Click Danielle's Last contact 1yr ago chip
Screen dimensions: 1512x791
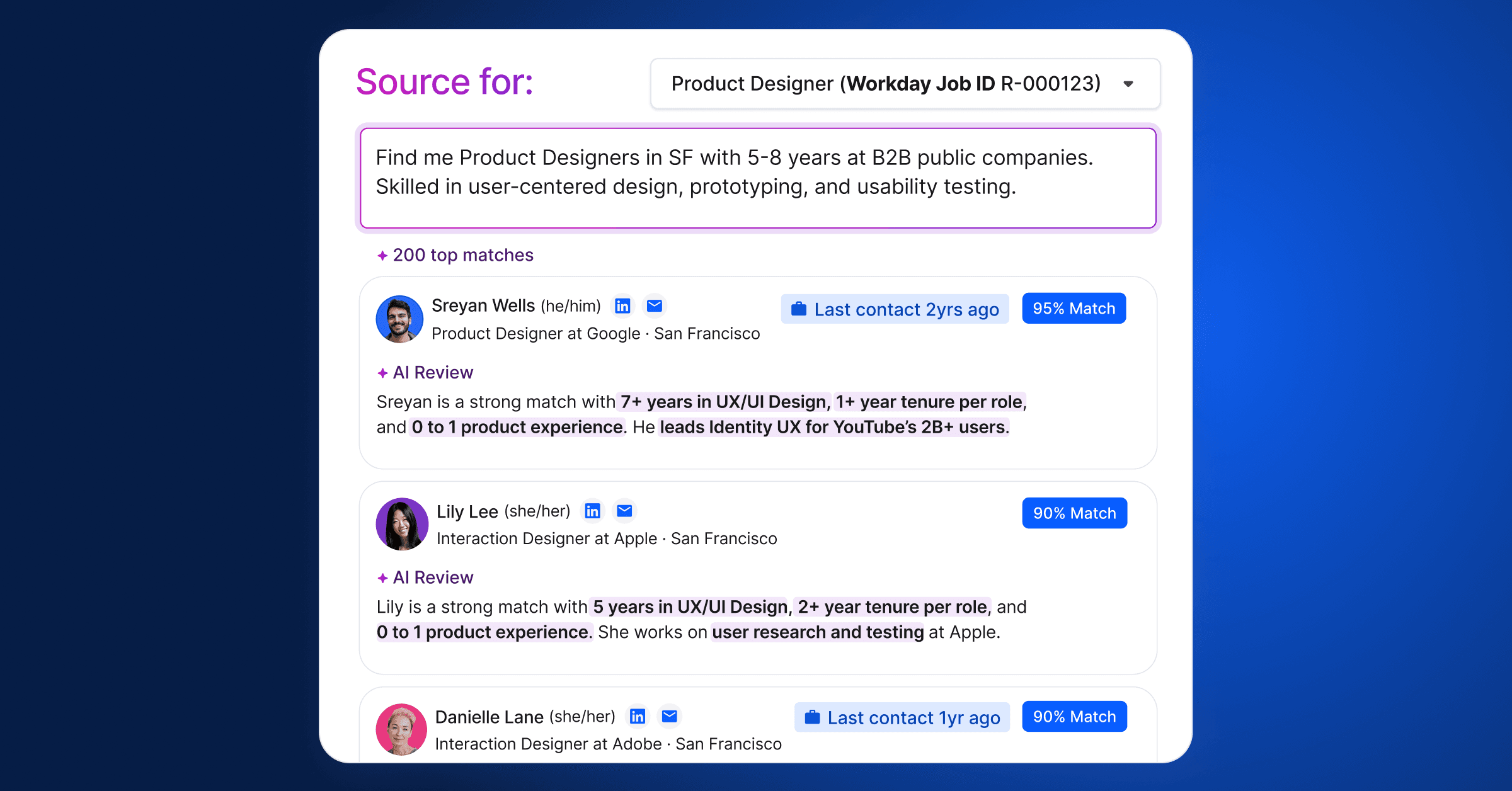click(902, 717)
